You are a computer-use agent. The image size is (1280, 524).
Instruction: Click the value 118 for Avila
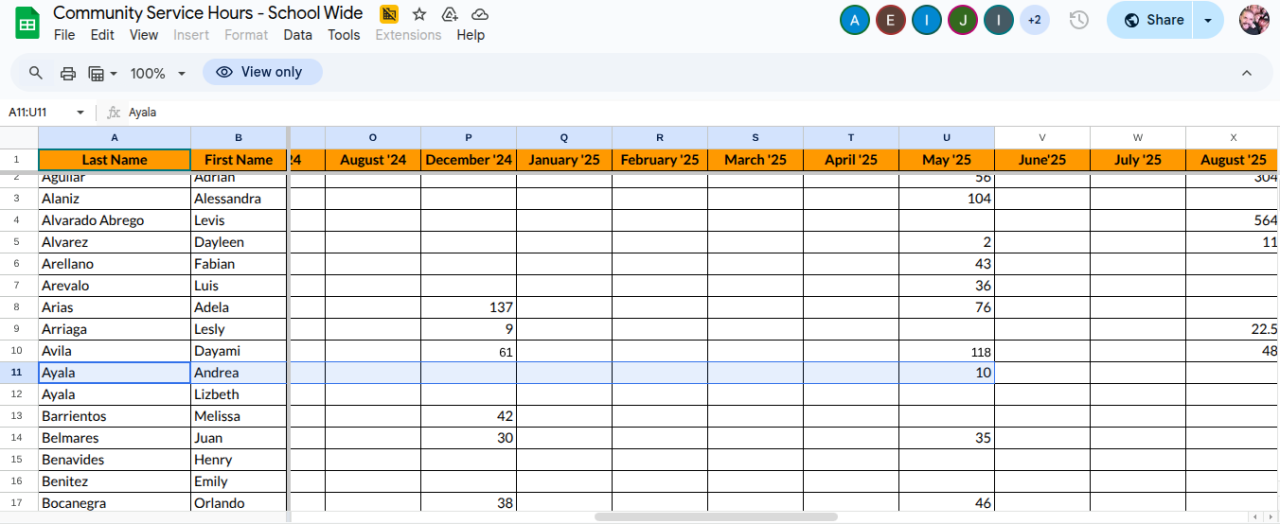946,351
